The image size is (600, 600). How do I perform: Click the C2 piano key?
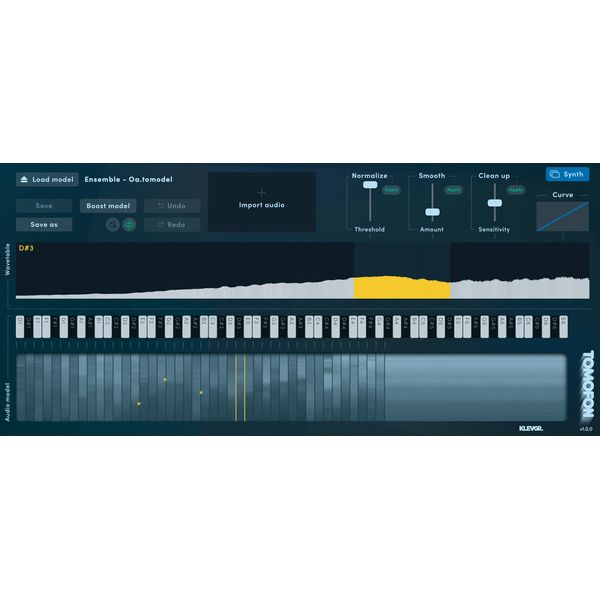click(x=108, y=327)
